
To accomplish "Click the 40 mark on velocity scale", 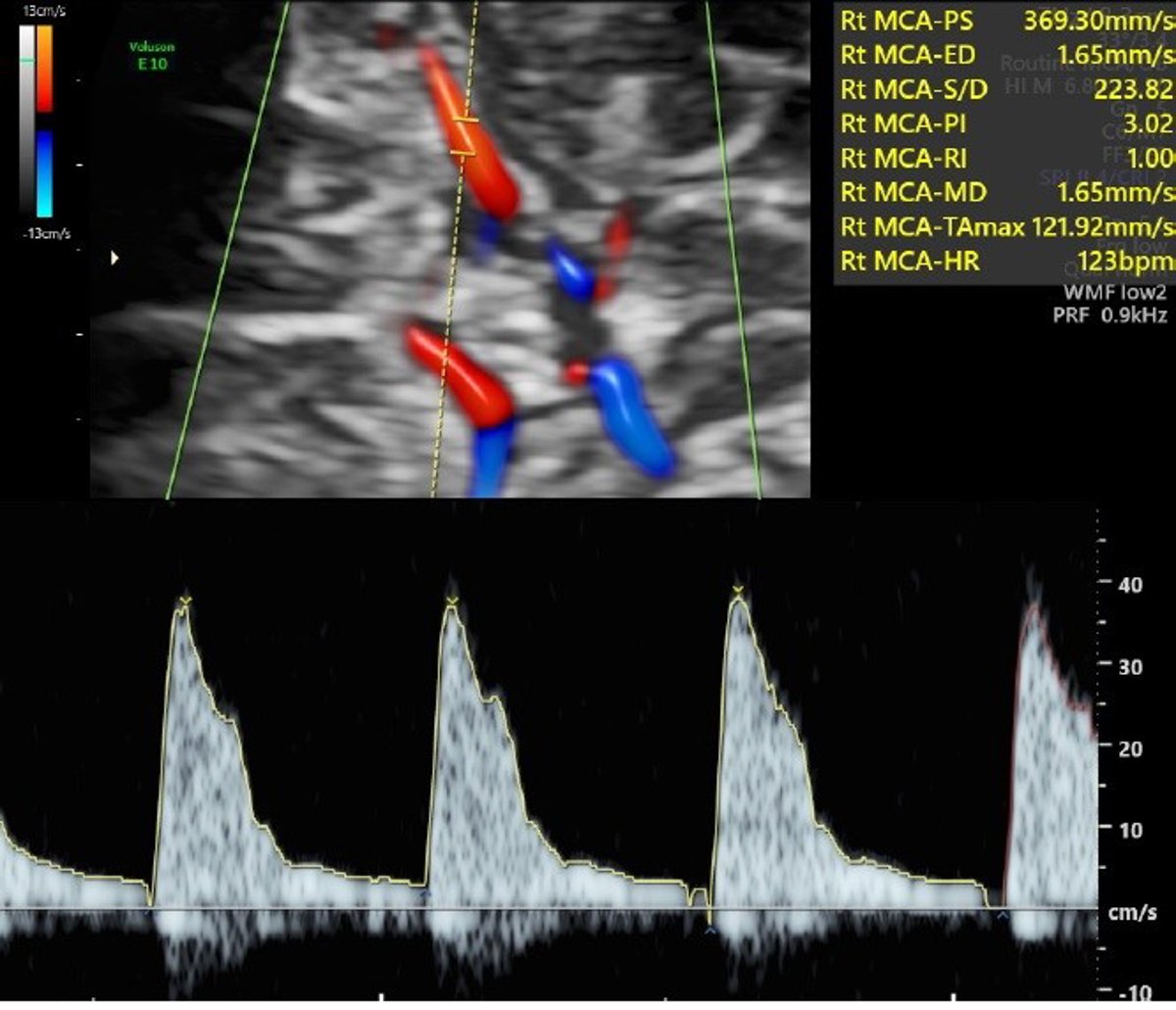I will [x=1130, y=584].
